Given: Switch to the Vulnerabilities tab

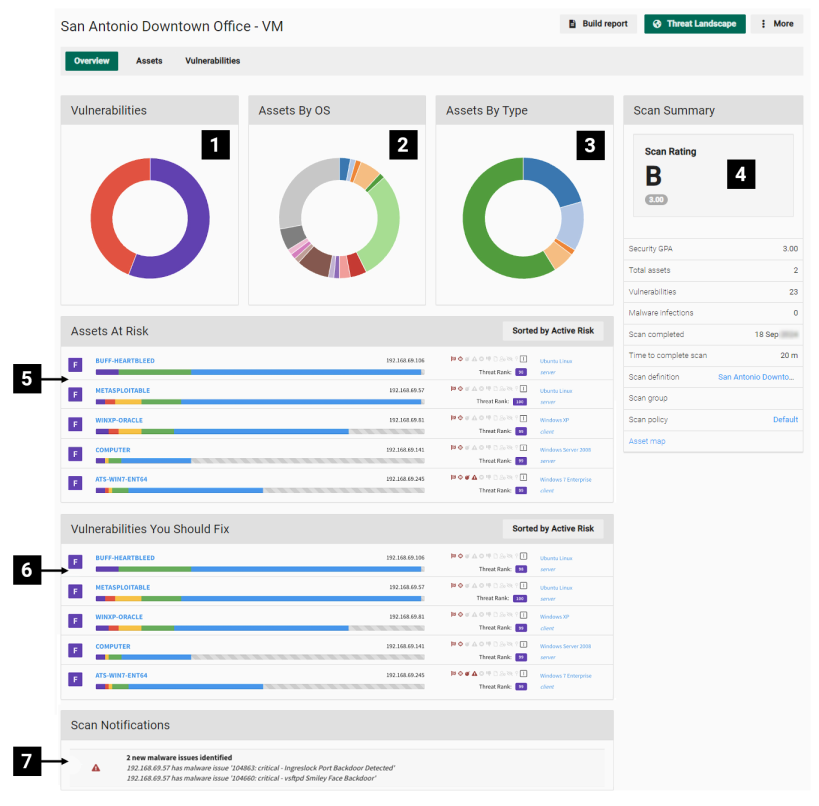Looking at the screenshot, I should [x=211, y=61].
